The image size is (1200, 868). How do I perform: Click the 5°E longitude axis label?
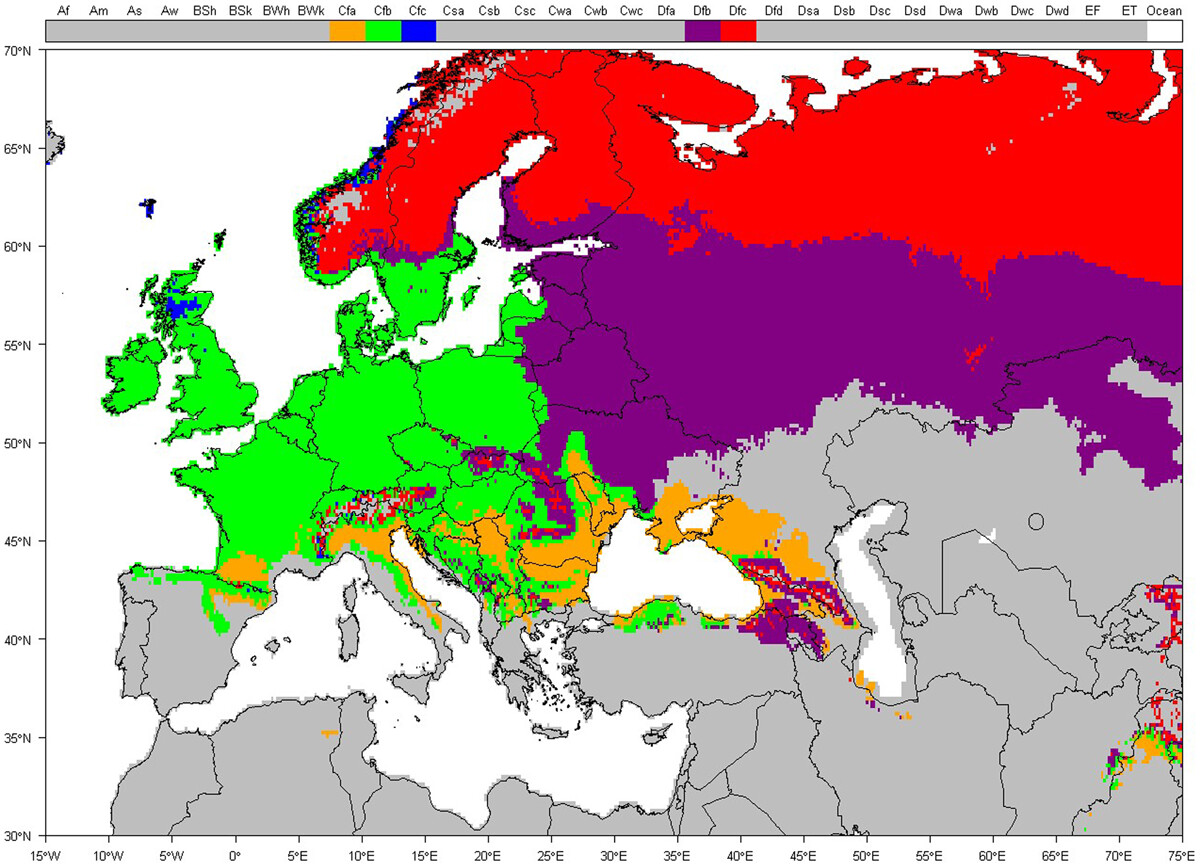tap(298, 855)
